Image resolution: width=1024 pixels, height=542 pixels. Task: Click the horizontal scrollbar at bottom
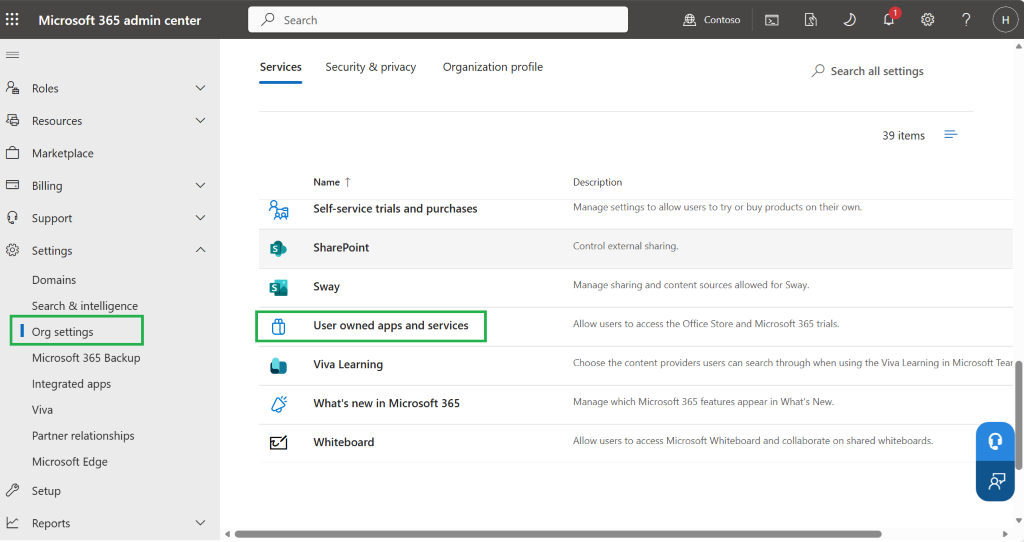coord(558,534)
